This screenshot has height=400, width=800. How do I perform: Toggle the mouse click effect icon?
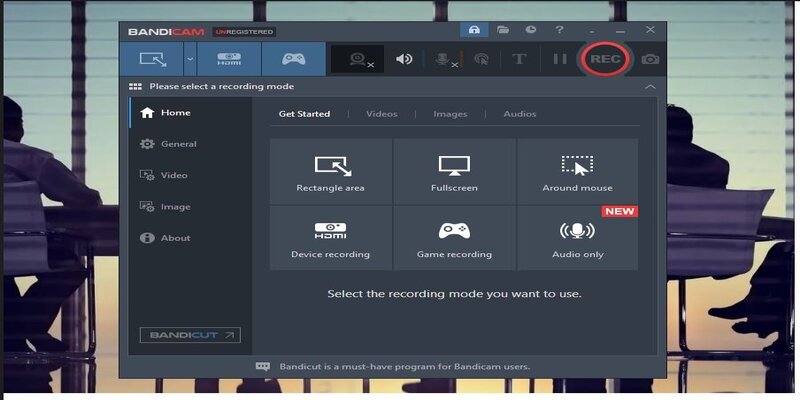coord(481,59)
